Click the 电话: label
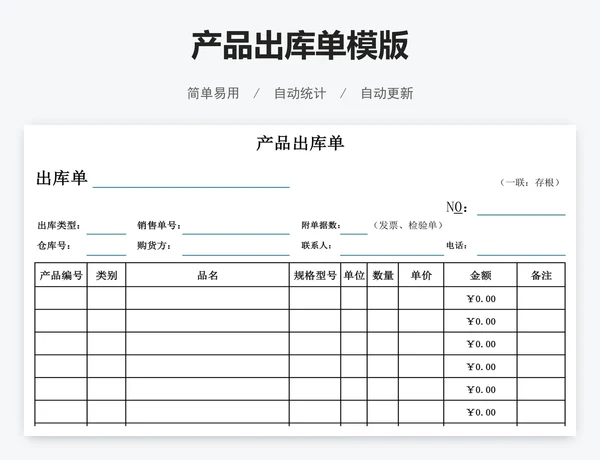Image resolution: width=600 pixels, height=460 pixels. pyautogui.click(x=456, y=246)
